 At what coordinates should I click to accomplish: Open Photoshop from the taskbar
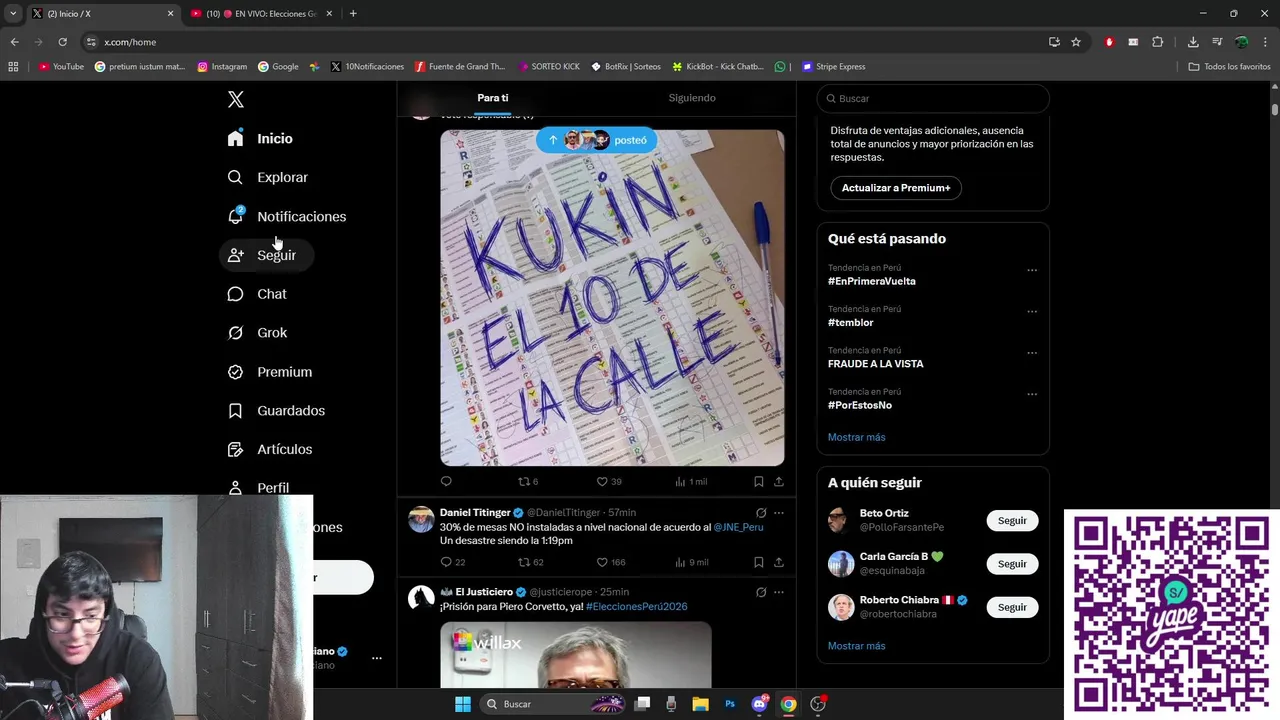730,704
